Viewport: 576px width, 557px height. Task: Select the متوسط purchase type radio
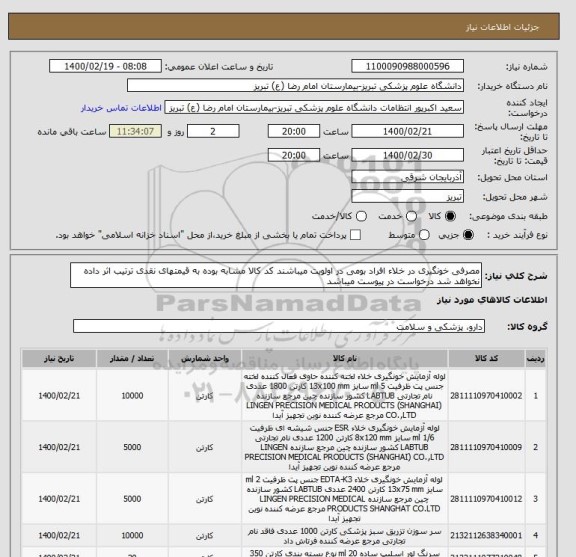pyautogui.click(x=424, y=235)
